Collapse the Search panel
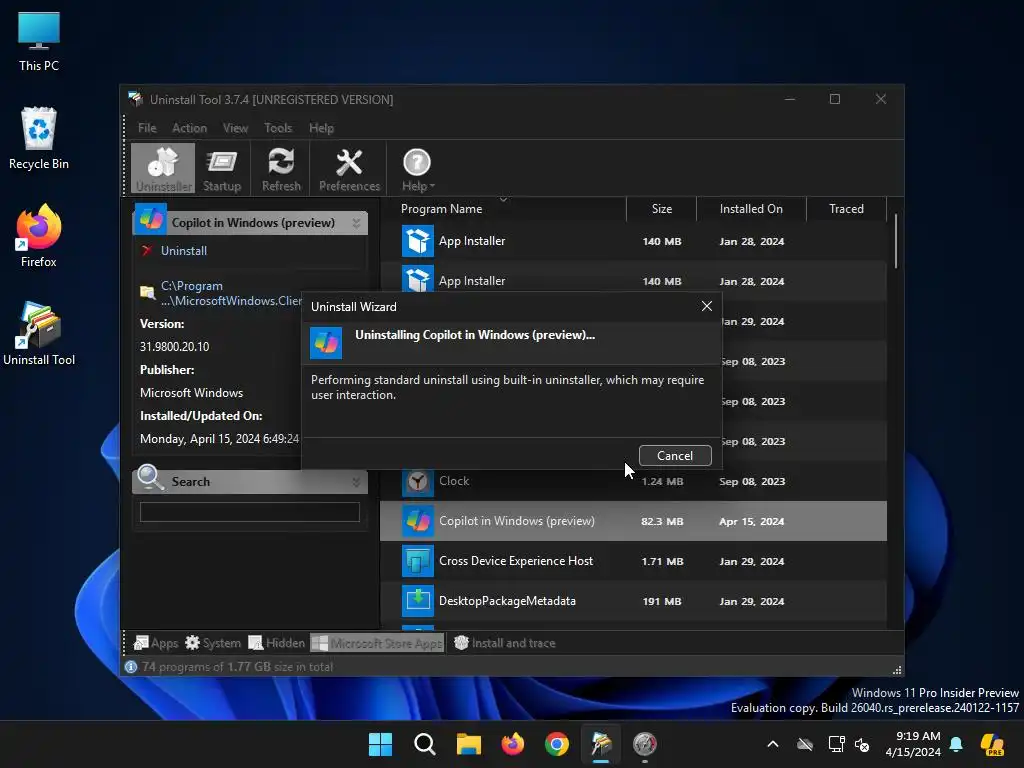 pos(356,482)
